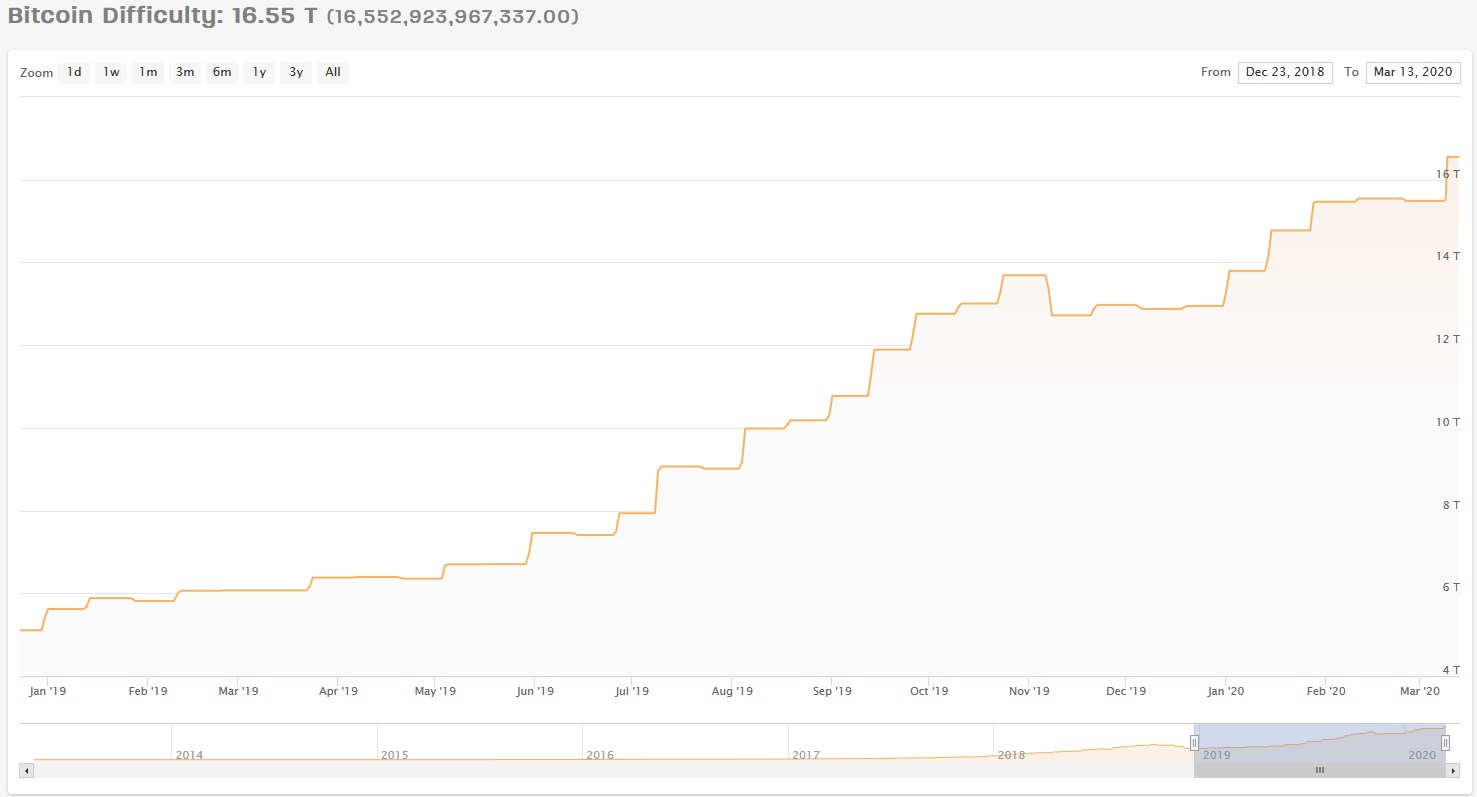Viewport: 1477px width, 797px height.
Task: Click the full difficulty value 16,552,923,967,337.00
Action: point(452,17)
